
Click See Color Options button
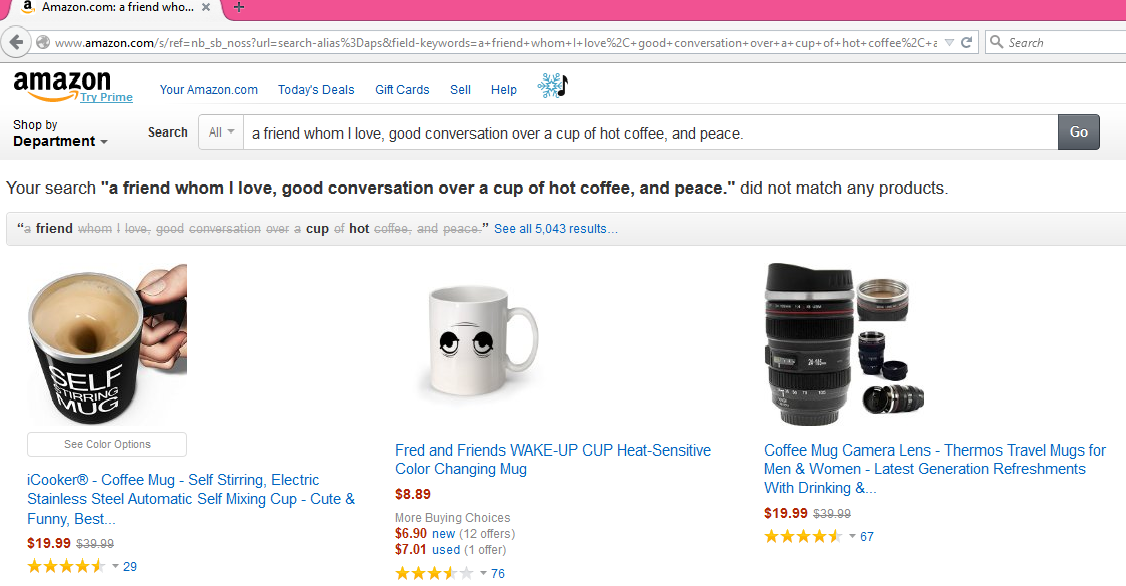click(107, 444)
